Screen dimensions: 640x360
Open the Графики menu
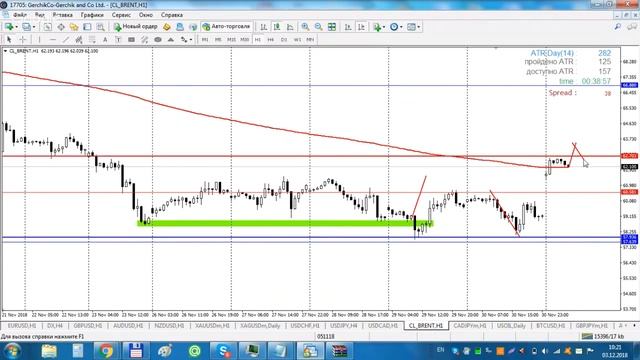pos(92,15)
